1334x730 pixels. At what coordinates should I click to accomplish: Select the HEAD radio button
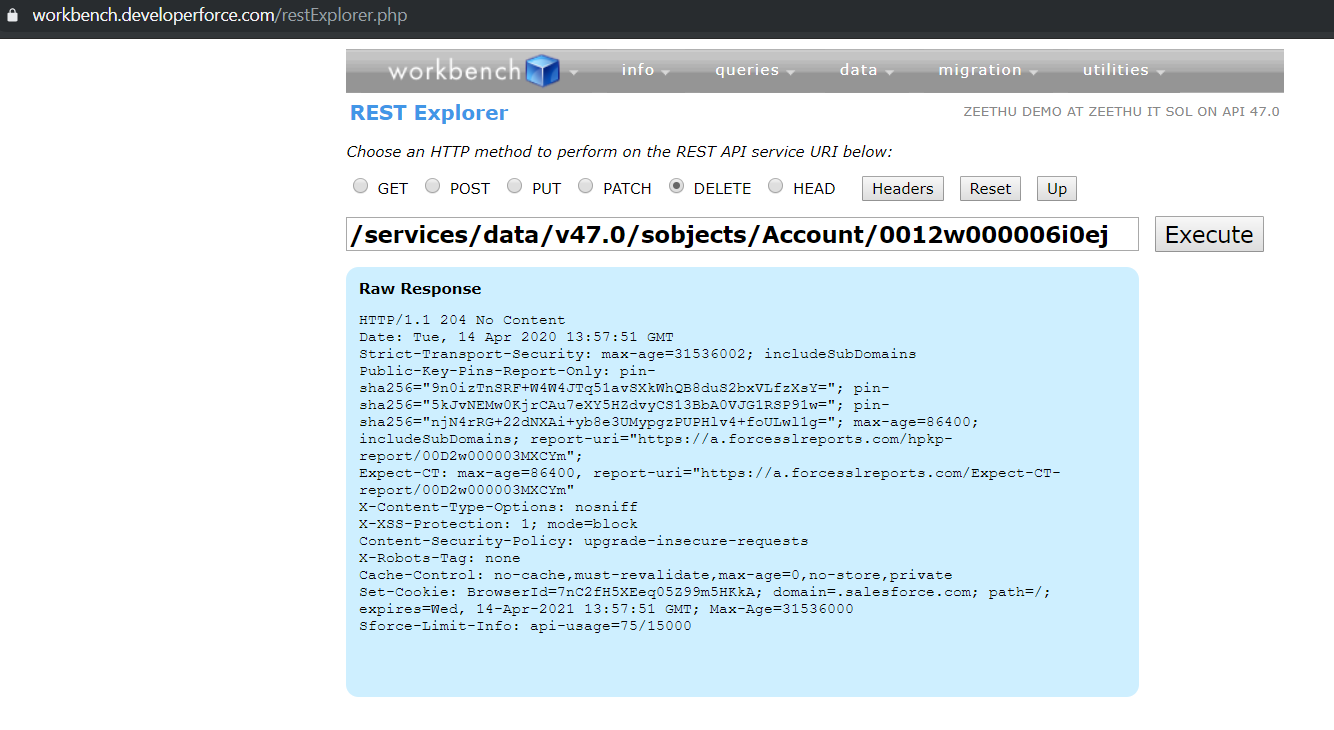(775, 185)
